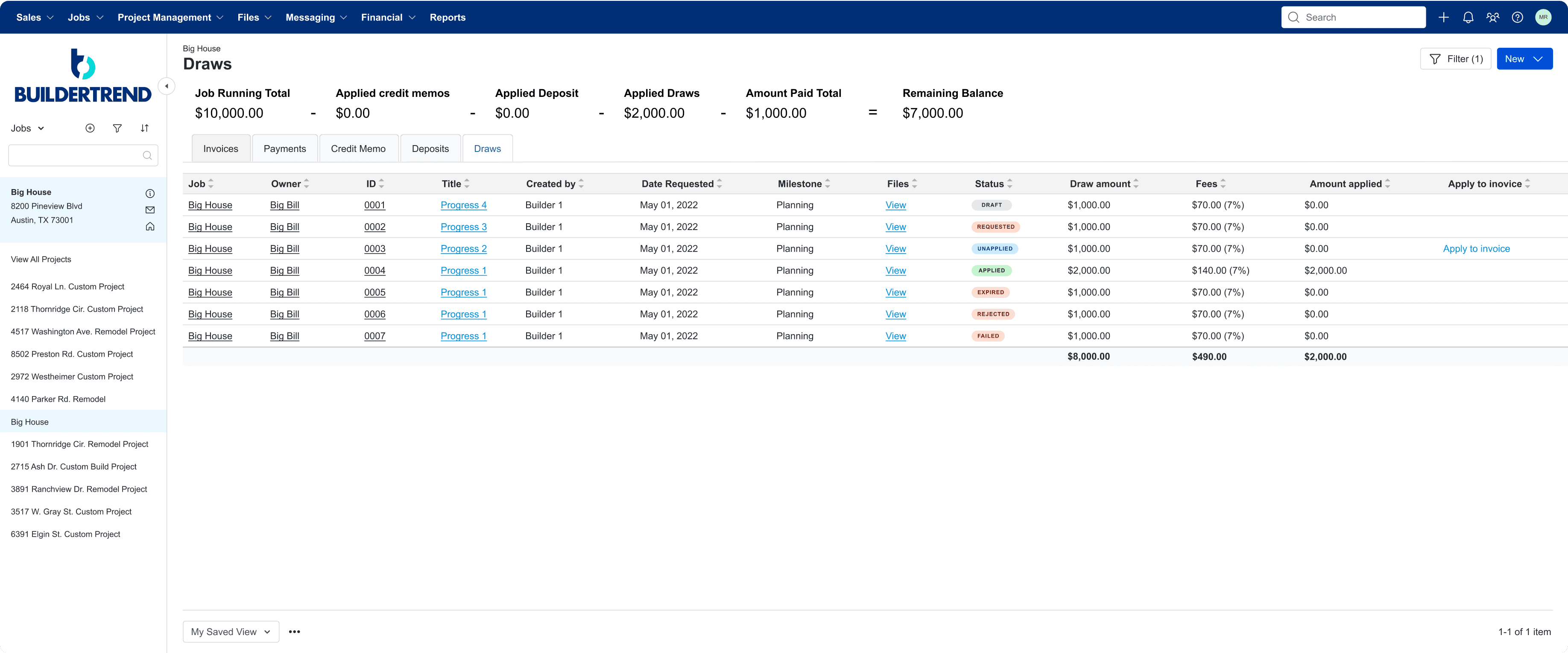This screenshot has height=653, width=1568.
Task: Open Big House job info icon
Action: point(150,193)
